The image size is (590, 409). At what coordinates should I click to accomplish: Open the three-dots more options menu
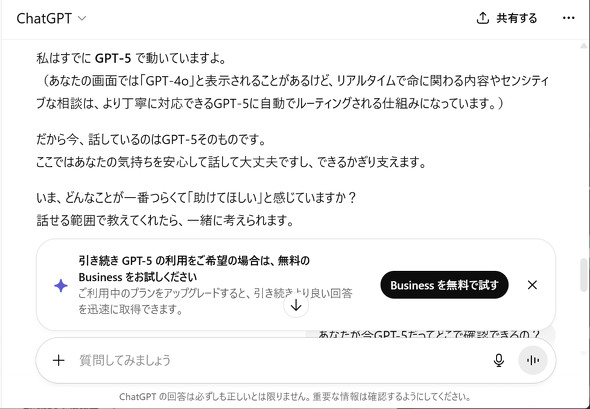click(569, 18)
